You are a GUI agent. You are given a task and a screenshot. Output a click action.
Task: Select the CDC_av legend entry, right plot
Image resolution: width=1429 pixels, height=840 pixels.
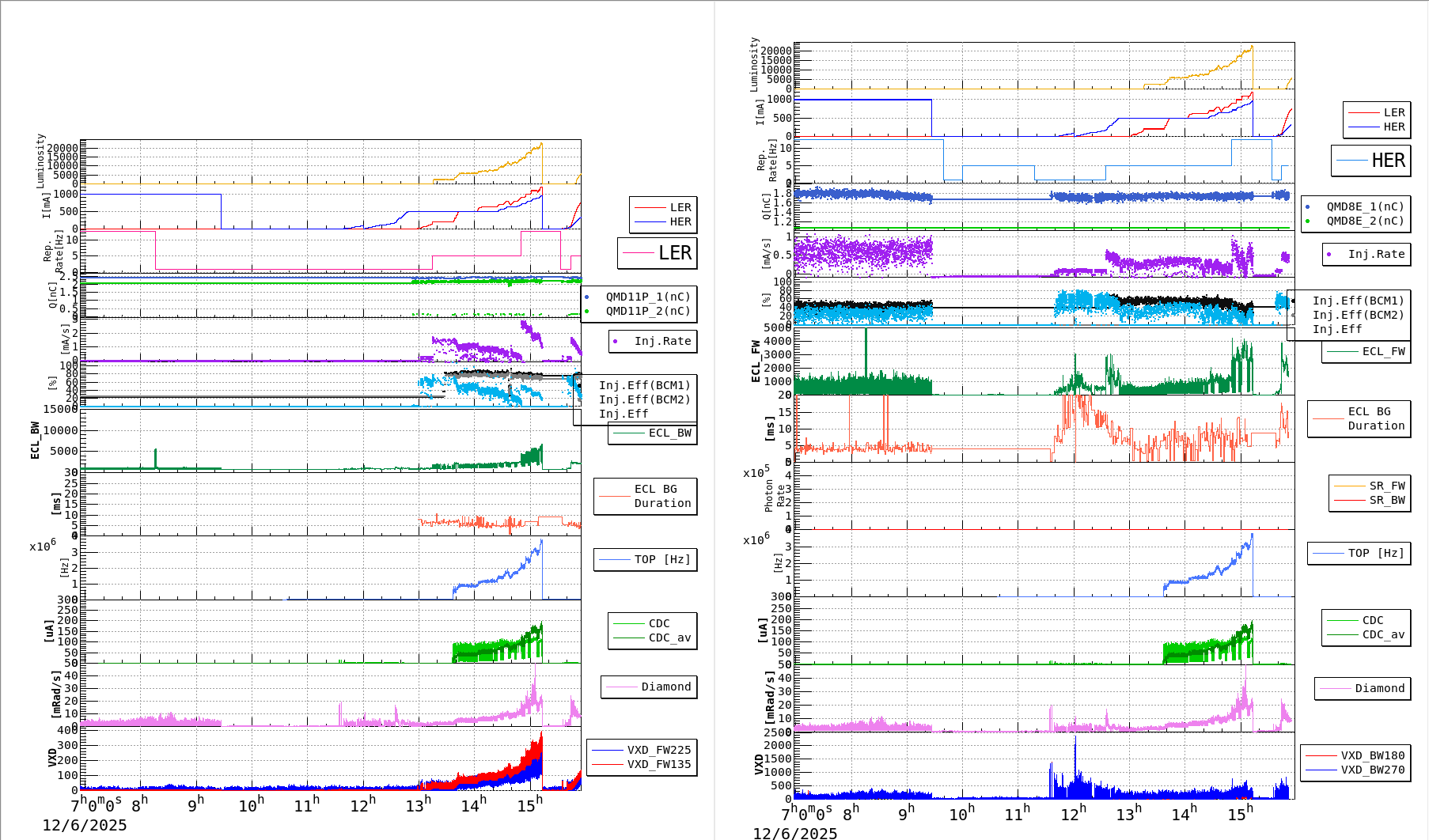pos(1383,634)
